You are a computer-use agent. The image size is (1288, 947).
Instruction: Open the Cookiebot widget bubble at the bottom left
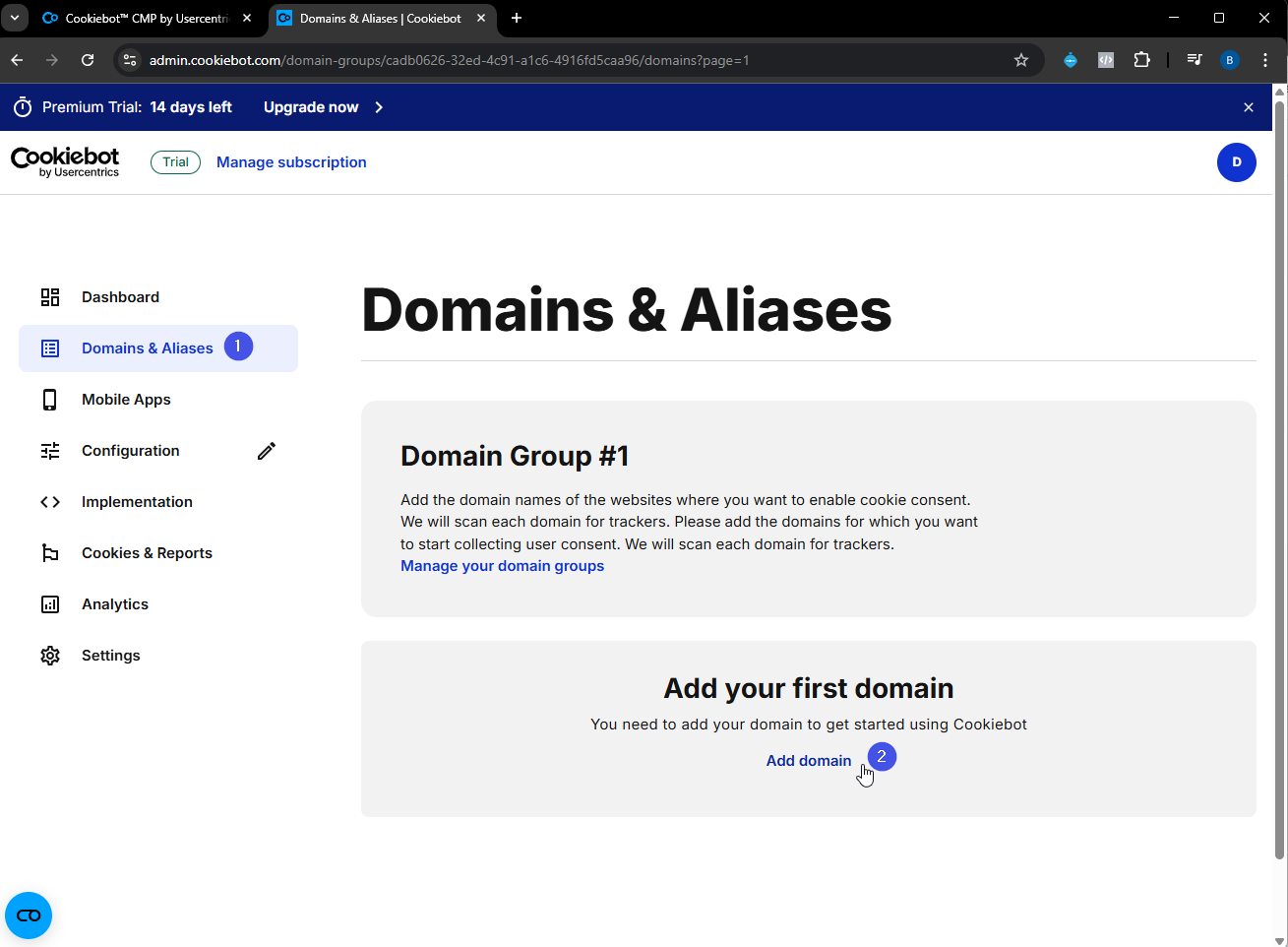tap(29, 915)
